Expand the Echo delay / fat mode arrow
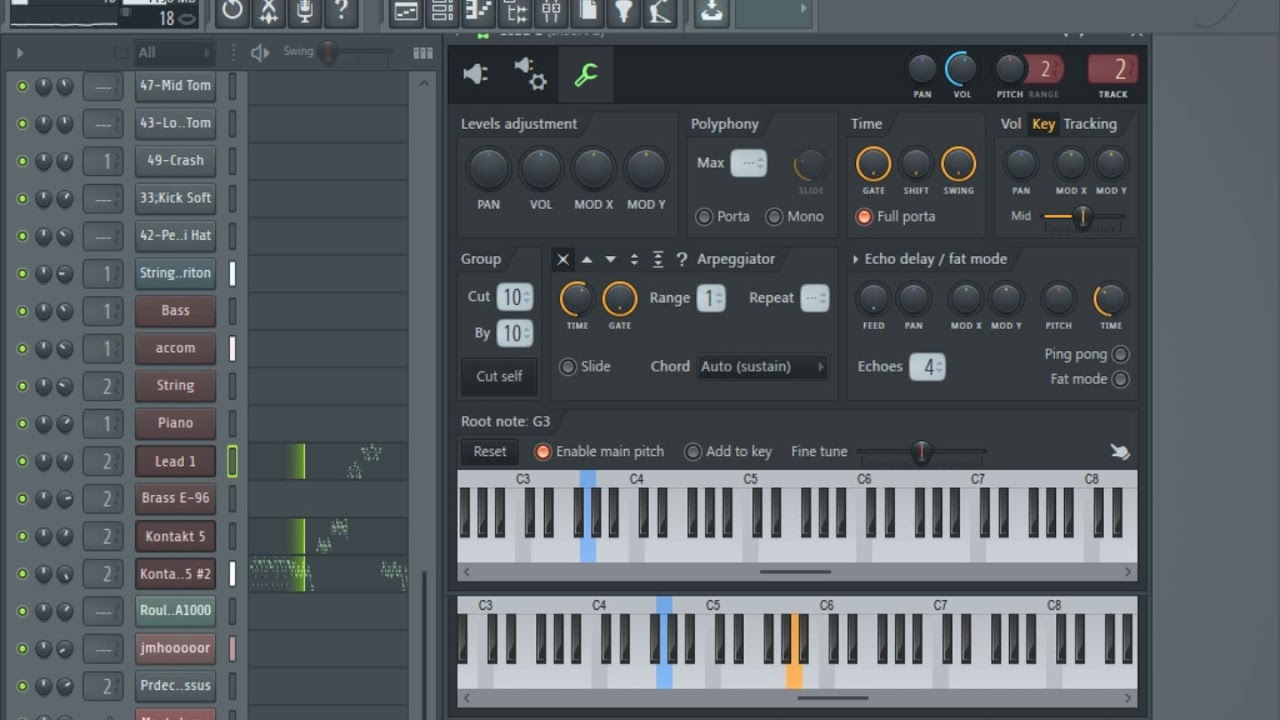The image size is (1280, 720). pos(855,260)
